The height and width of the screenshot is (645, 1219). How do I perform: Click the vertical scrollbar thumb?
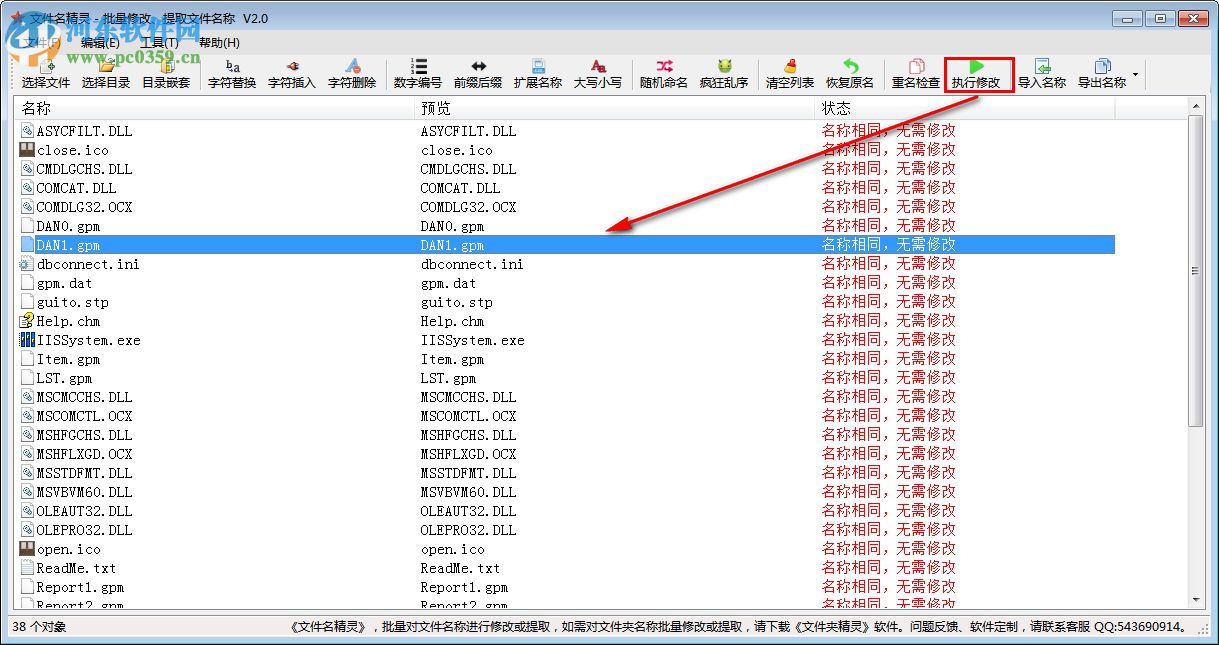(1195, 271)
